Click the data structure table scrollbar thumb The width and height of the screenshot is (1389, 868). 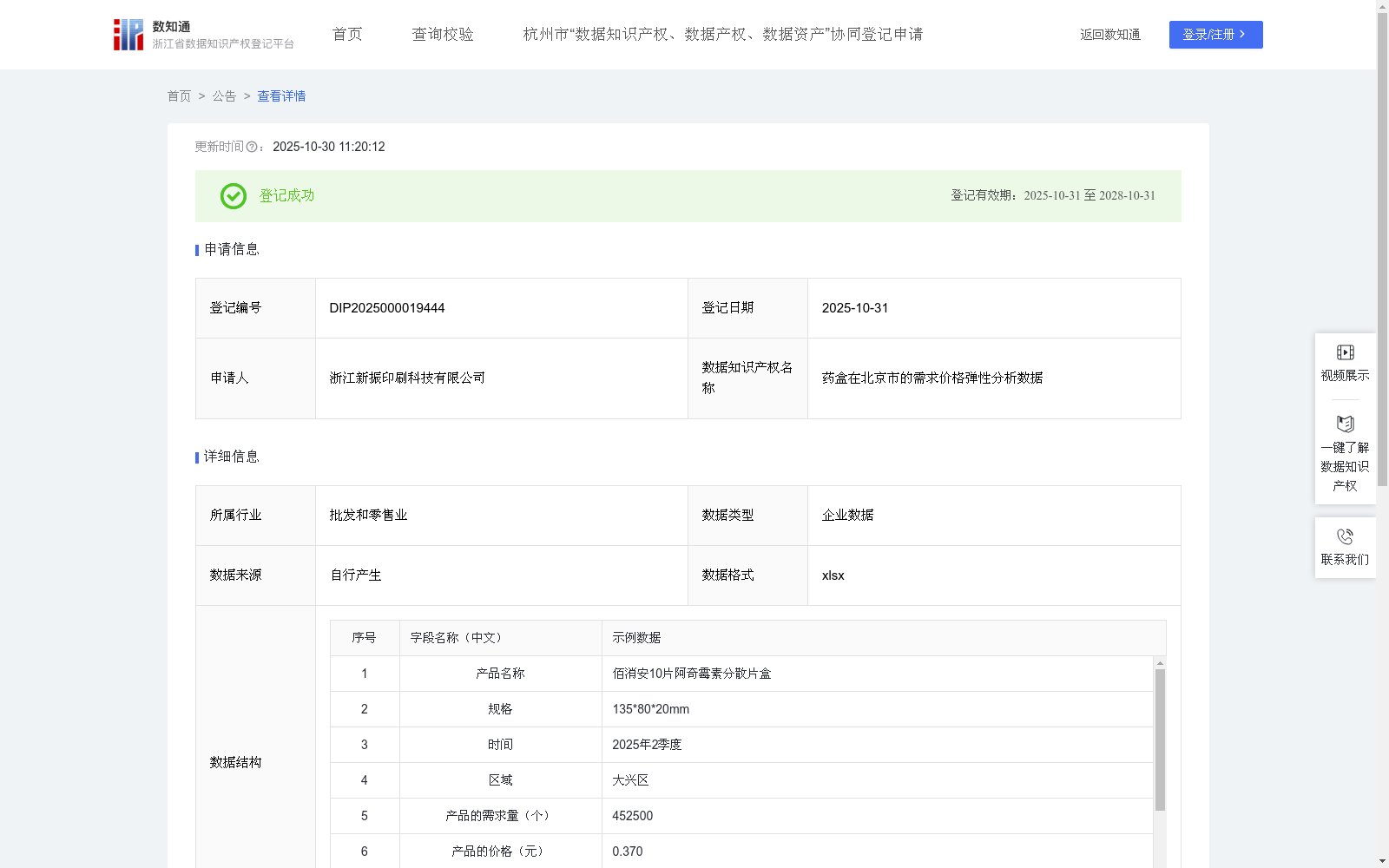[1160, 740]
